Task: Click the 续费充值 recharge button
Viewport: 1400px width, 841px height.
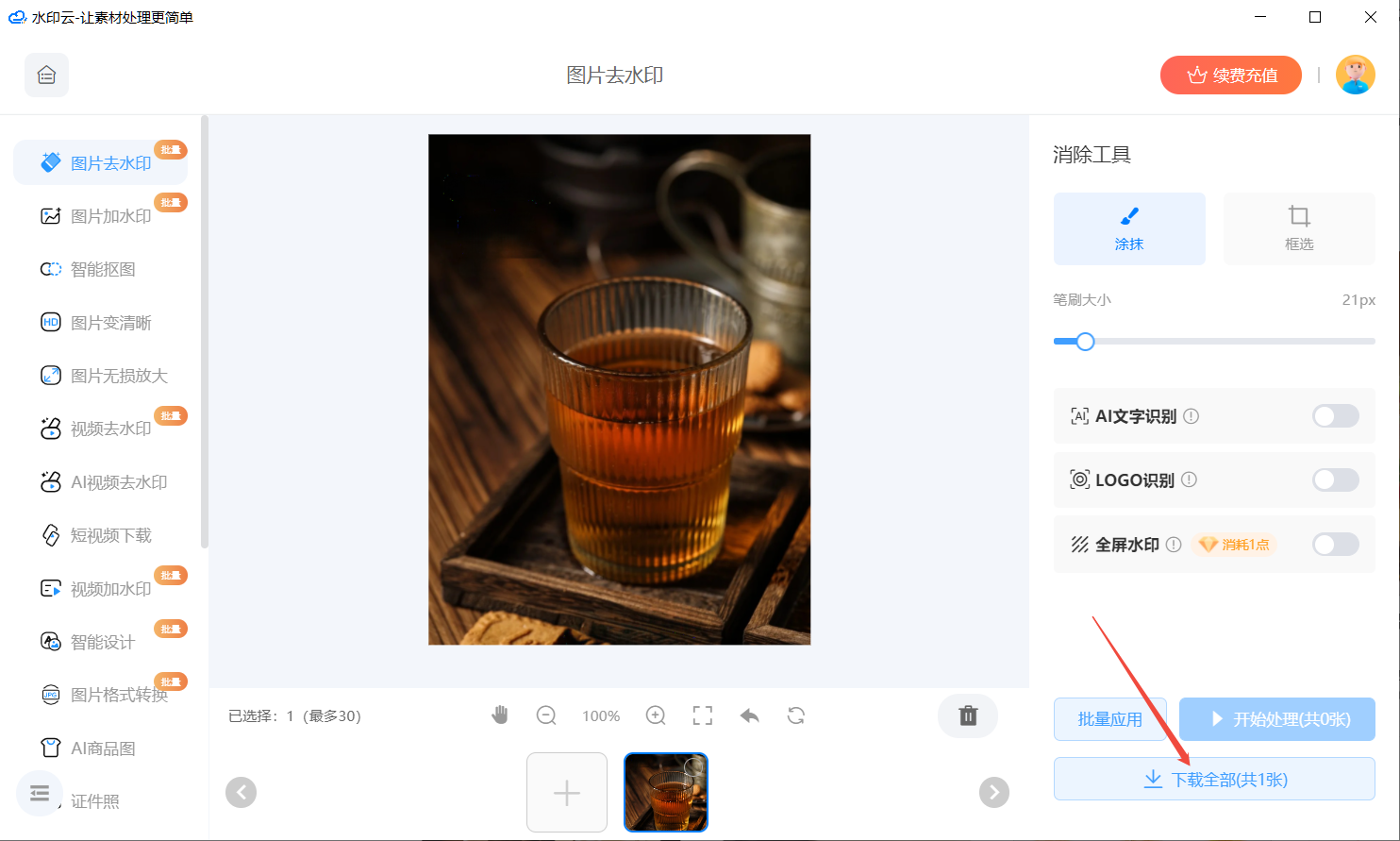Action: pyautogui.click(x=1230, y=76)
